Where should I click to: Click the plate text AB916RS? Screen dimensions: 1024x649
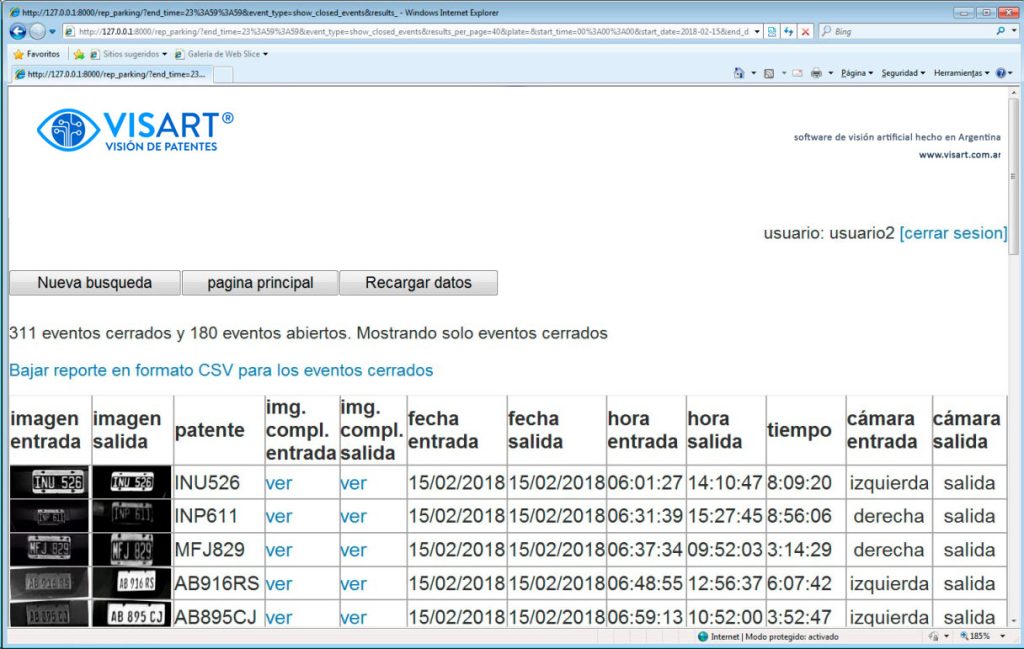tap(217, 584)
